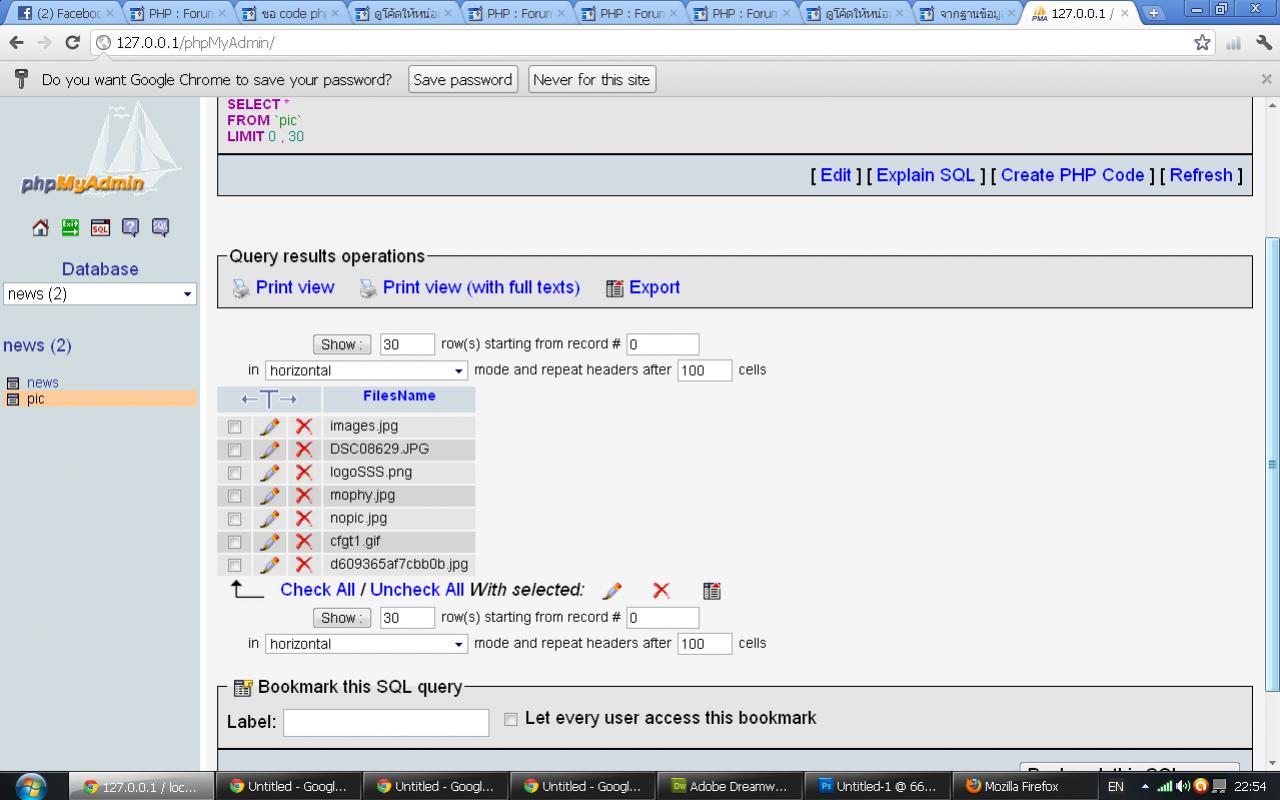Click the Explain SQL link

click(926, 175)
